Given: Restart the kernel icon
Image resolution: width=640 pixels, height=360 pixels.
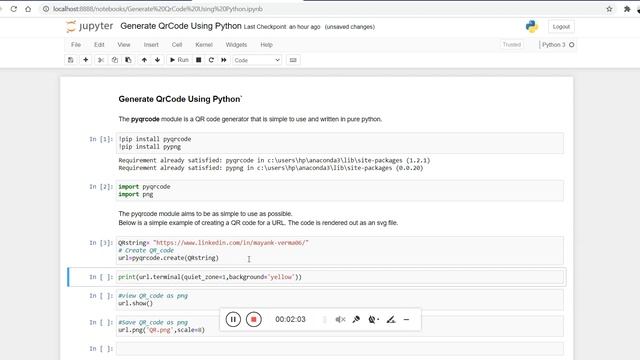Looking at the screenshot, I should pos(211,60).
